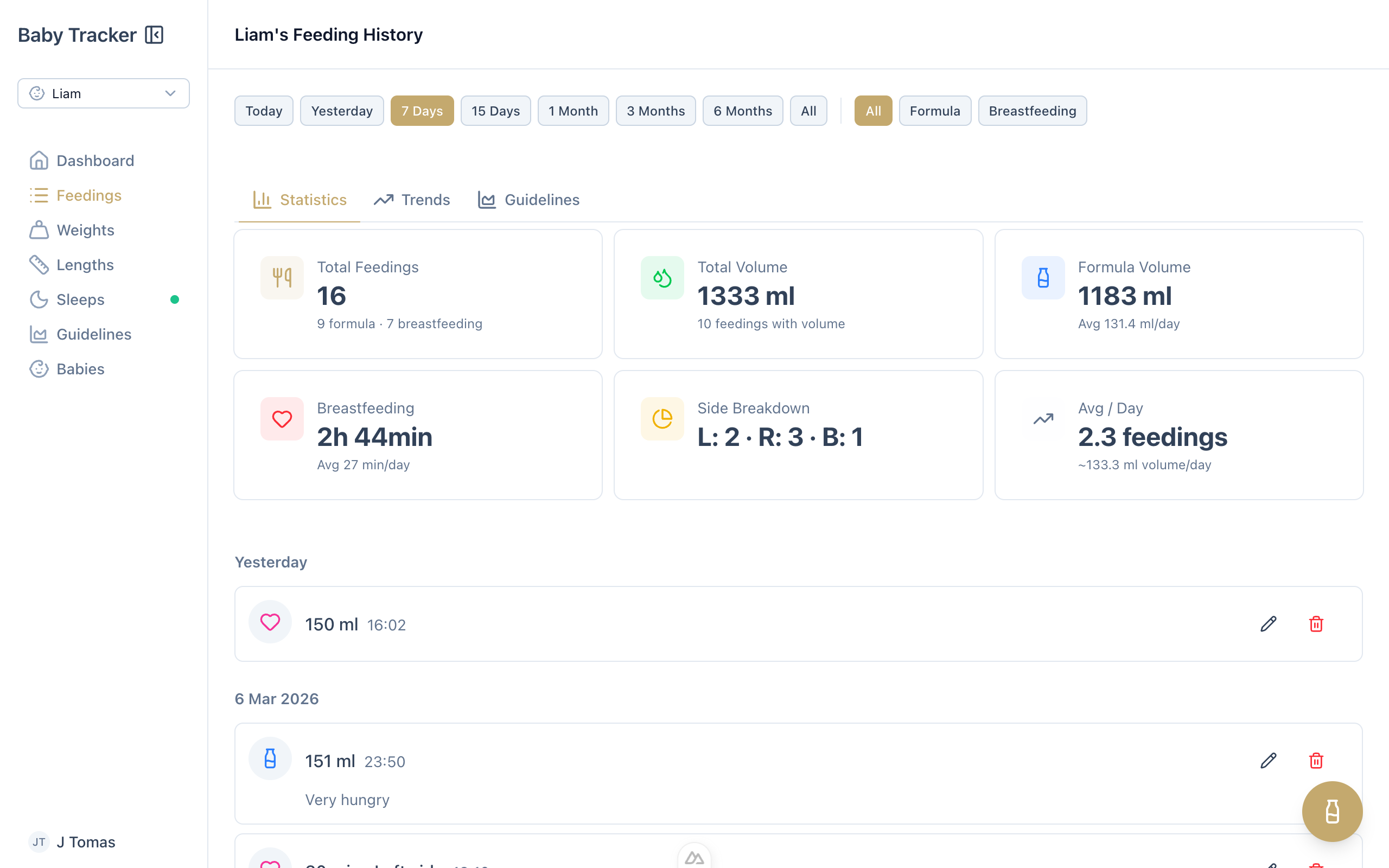Filter feedings to Breastfeeding only
This screenshot has width=1389, height=868.
[x=1031, y=111]
